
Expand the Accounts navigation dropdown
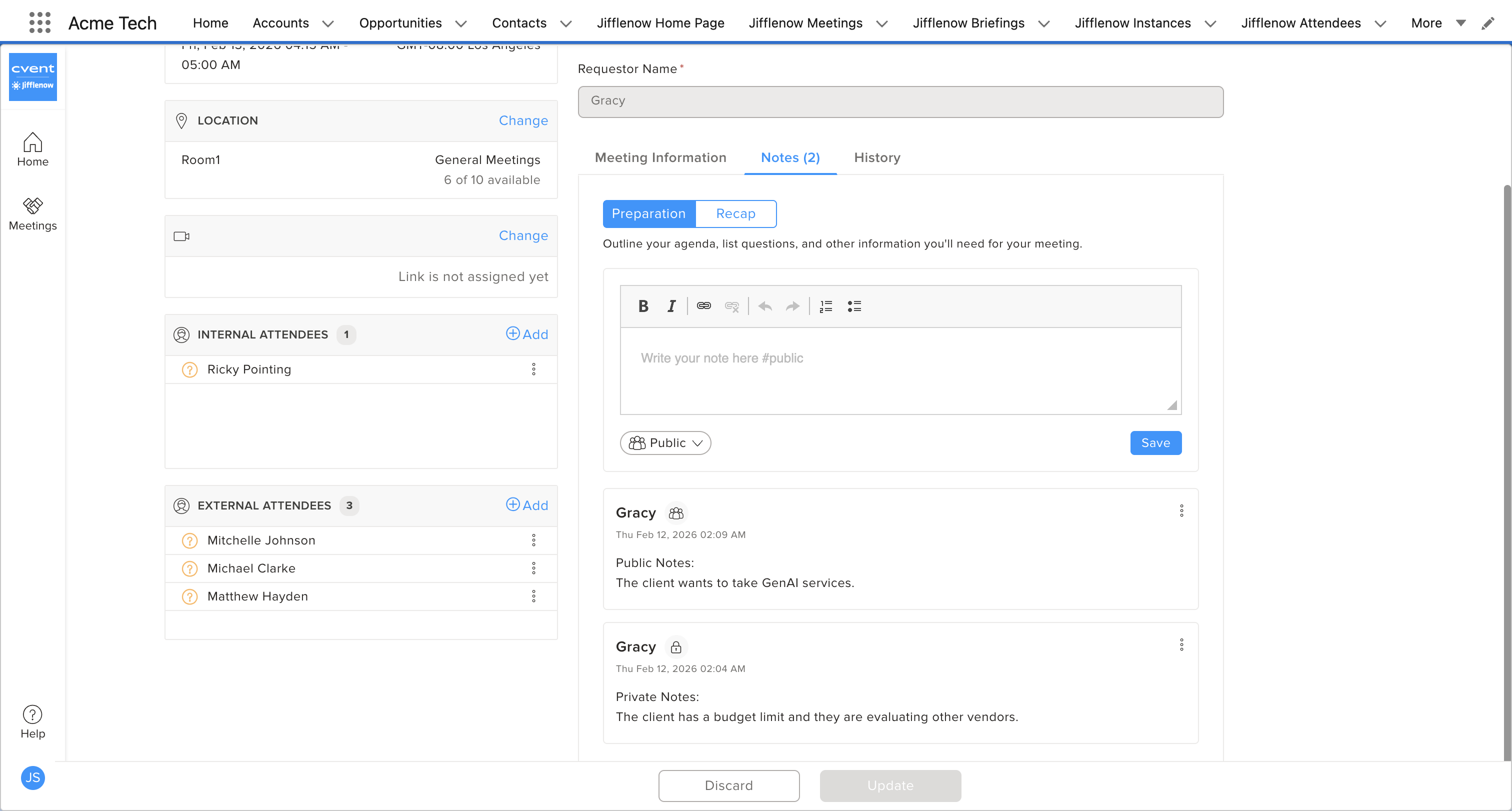pos(328,23)
